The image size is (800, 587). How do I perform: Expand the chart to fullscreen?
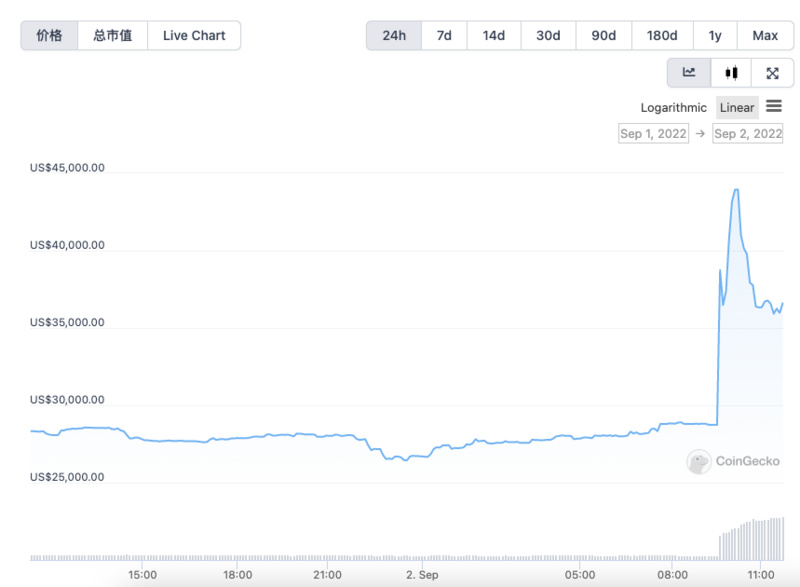772,72
